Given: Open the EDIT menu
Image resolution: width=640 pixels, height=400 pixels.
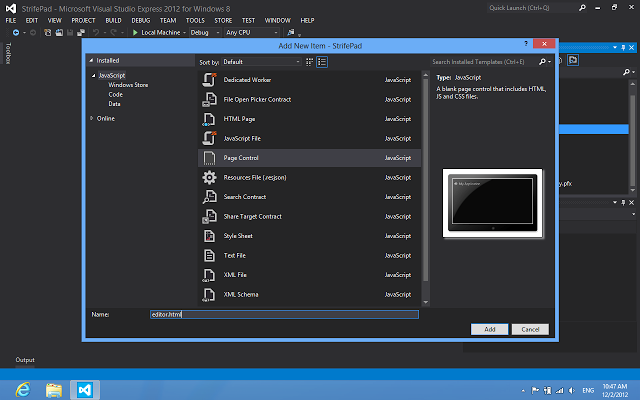Looking at the screenshot, I should (x=31, y=20).
